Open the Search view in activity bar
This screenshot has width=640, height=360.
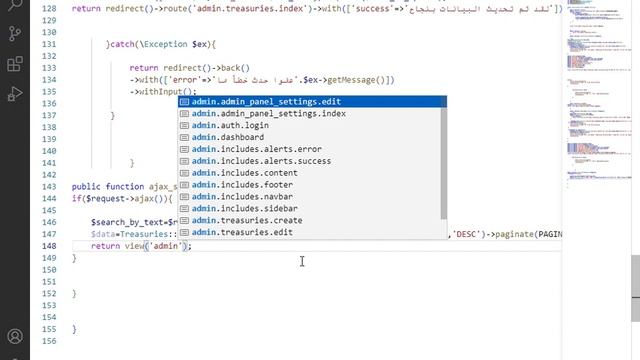click(x=15, y=4)
